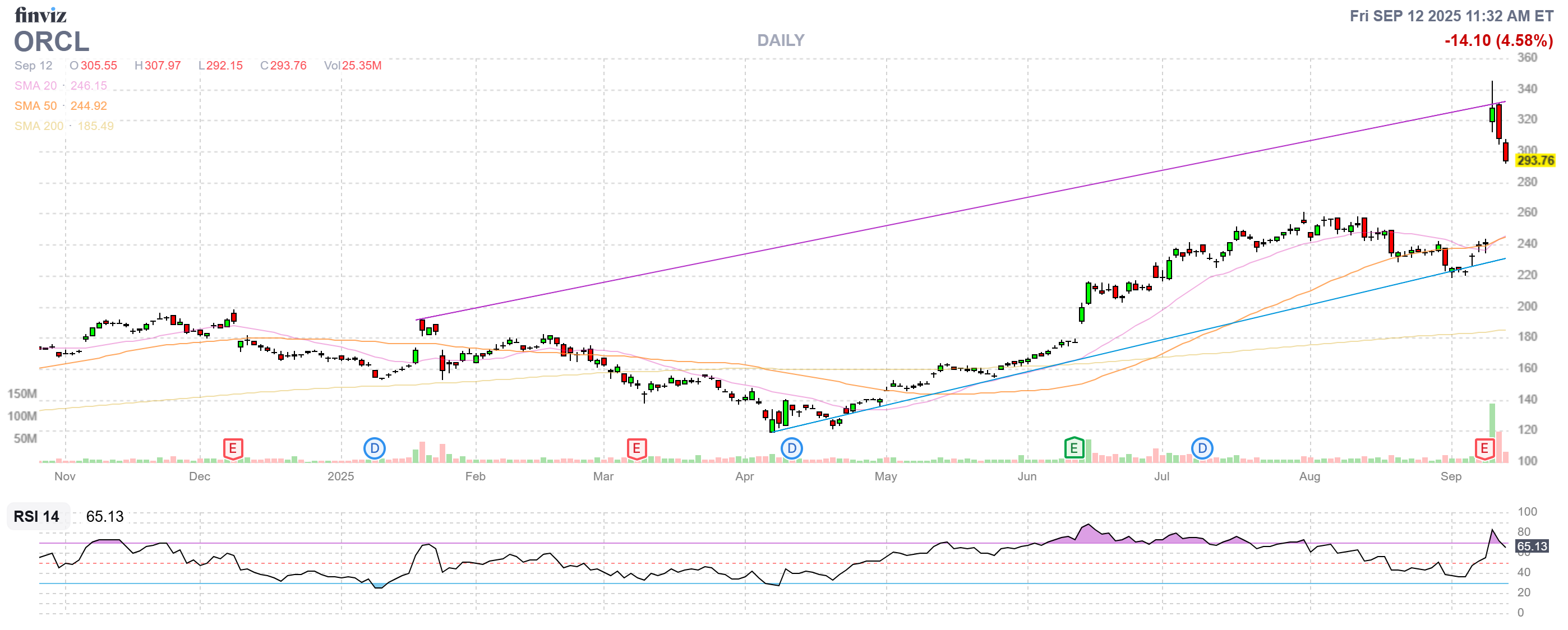Click the -14.10 (4.58%) price change
Image resolution: width=1568 pixels, height=630 pixels.
[1498, 41]
